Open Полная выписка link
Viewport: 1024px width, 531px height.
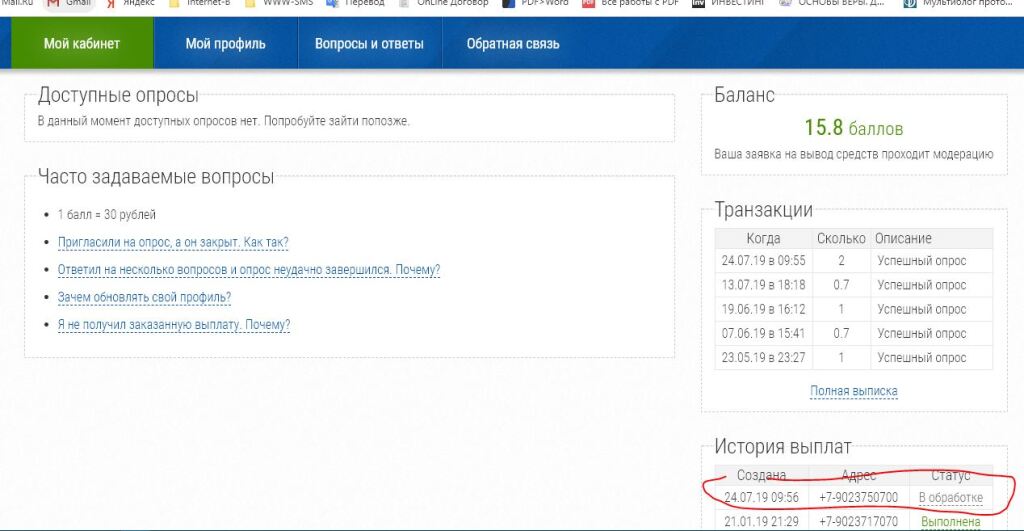853,391
